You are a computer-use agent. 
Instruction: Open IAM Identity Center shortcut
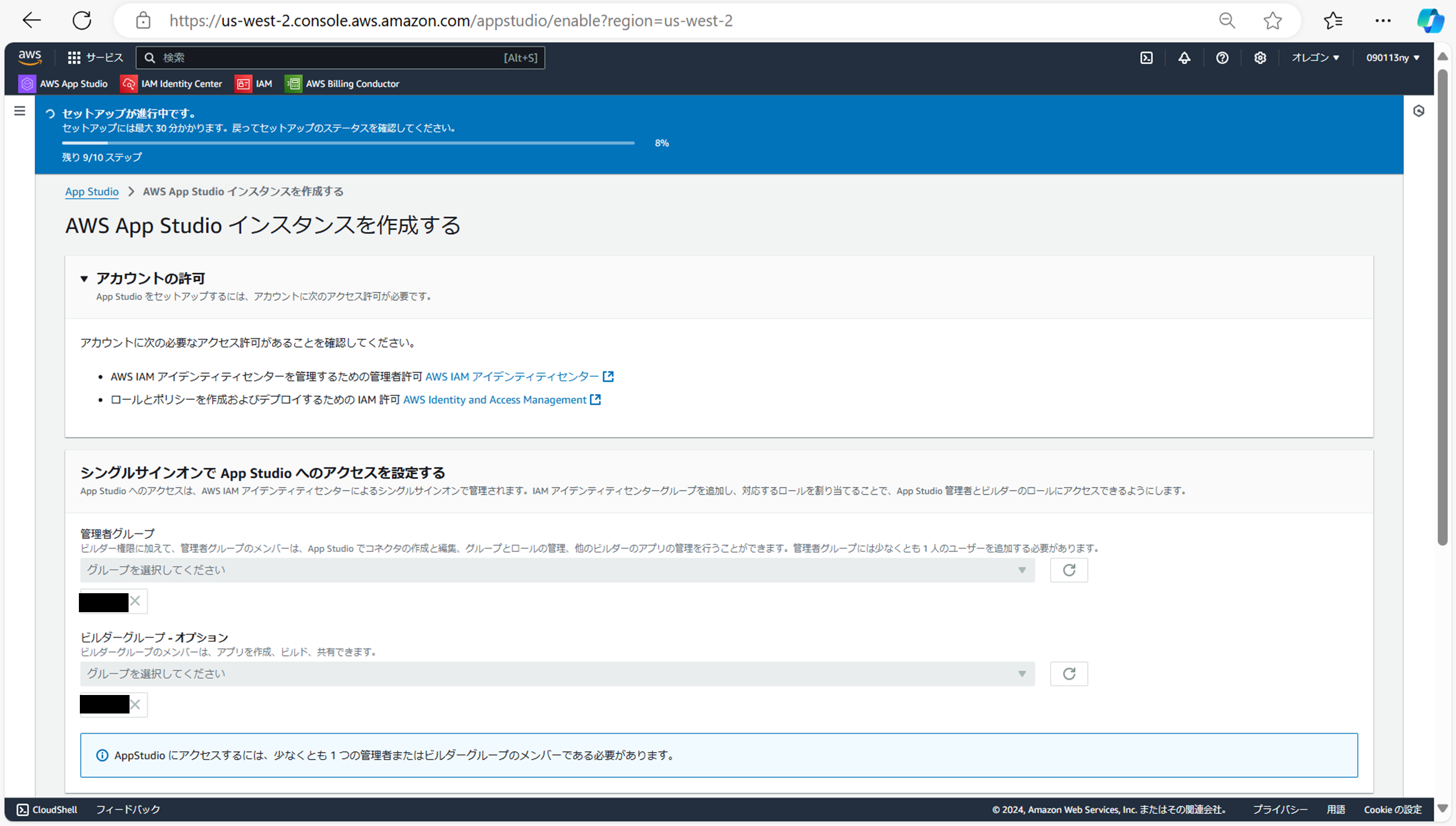tap(171, 84)
